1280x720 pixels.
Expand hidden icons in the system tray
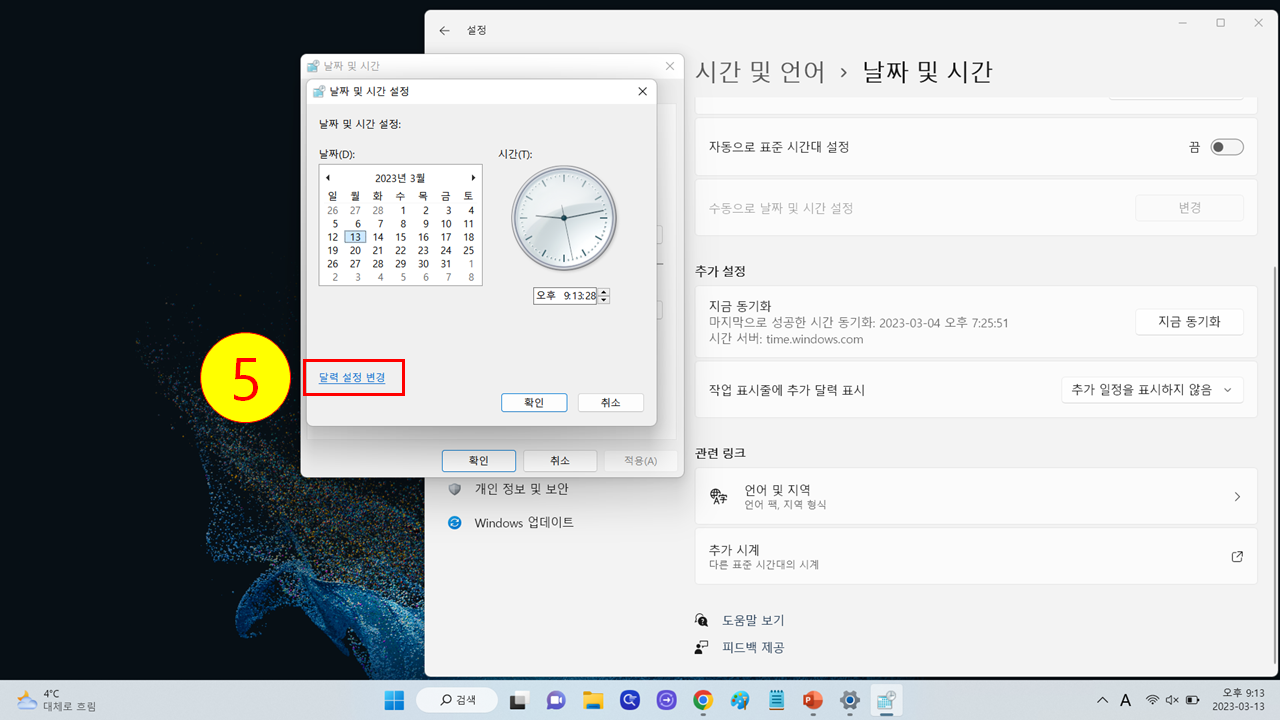1102,700
